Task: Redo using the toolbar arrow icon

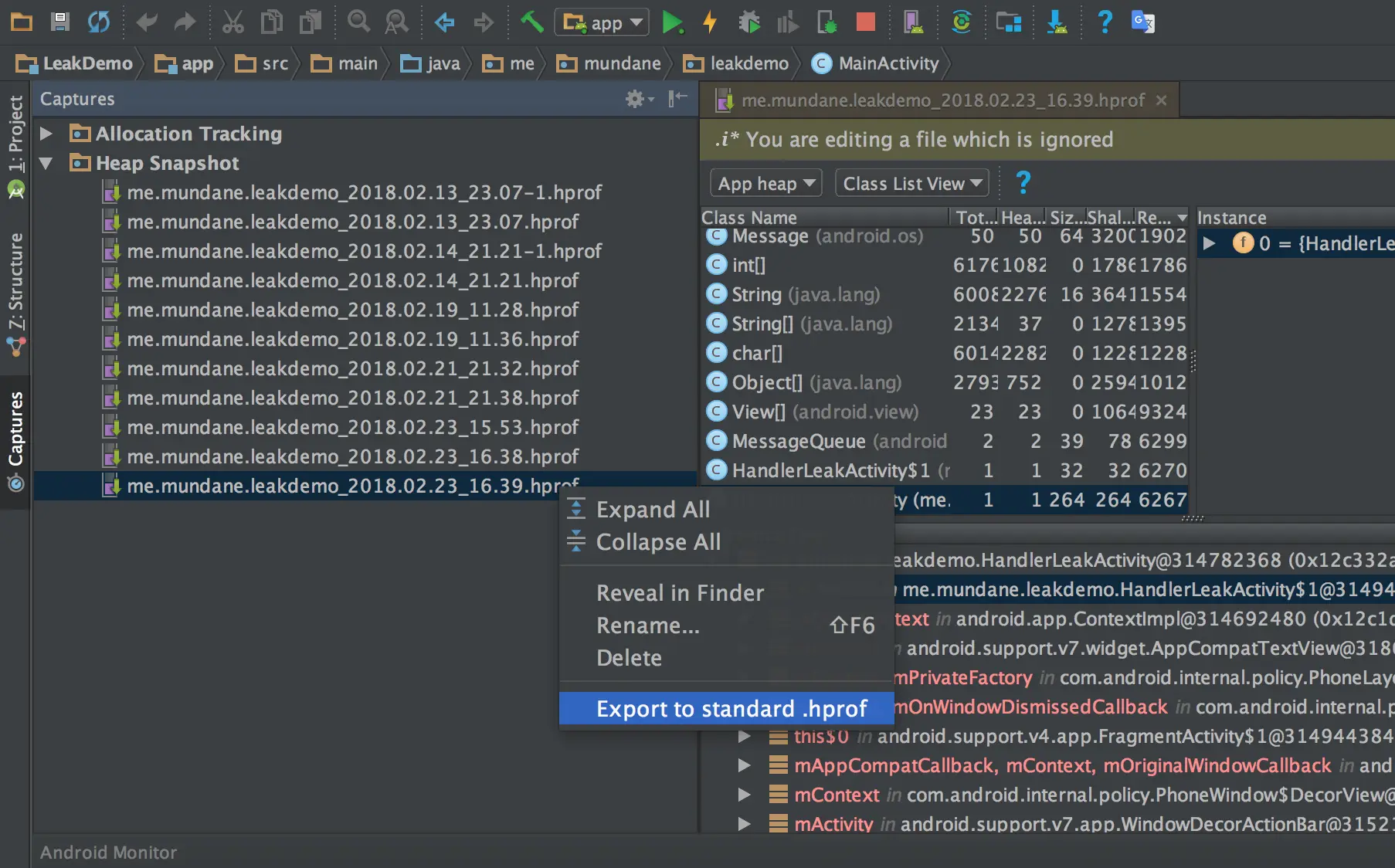Action: (185, 22)
